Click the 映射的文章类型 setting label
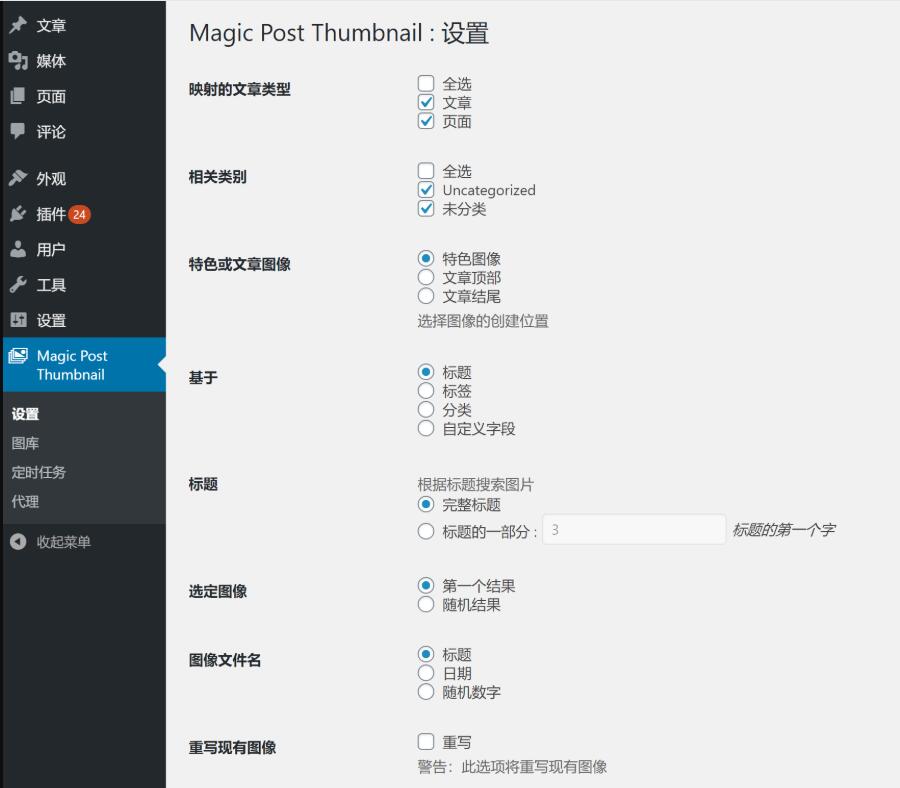This screenshot has height=788, width=900. click(239, 90)
